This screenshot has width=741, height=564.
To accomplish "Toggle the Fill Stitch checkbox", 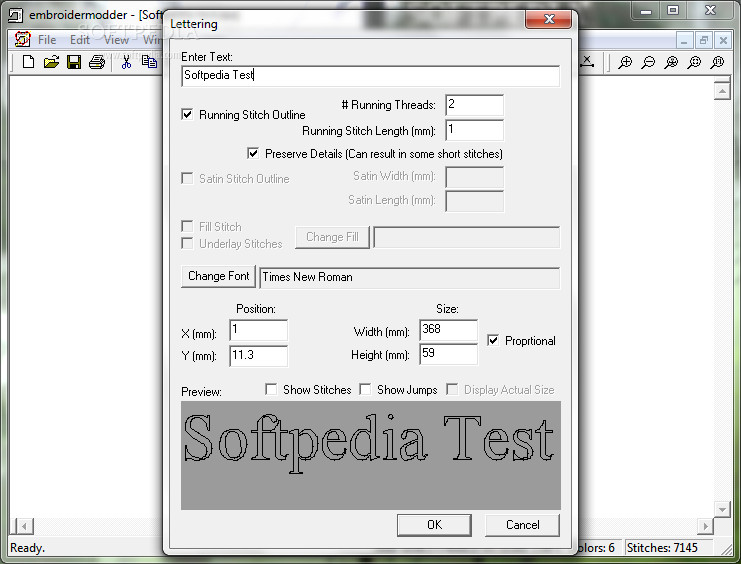I will click(187, 226).
